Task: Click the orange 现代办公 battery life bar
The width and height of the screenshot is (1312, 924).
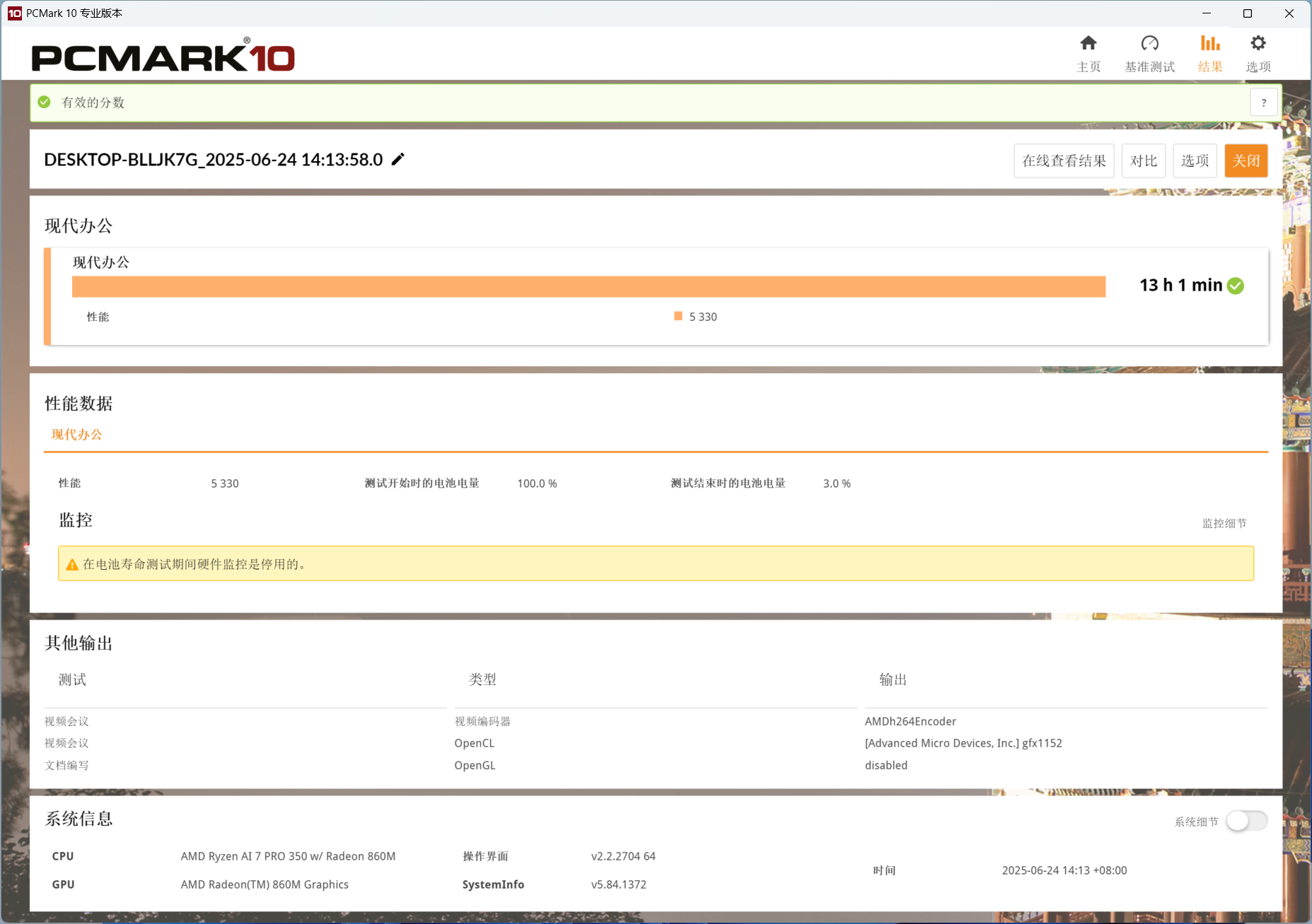Action: click(588, 286)
